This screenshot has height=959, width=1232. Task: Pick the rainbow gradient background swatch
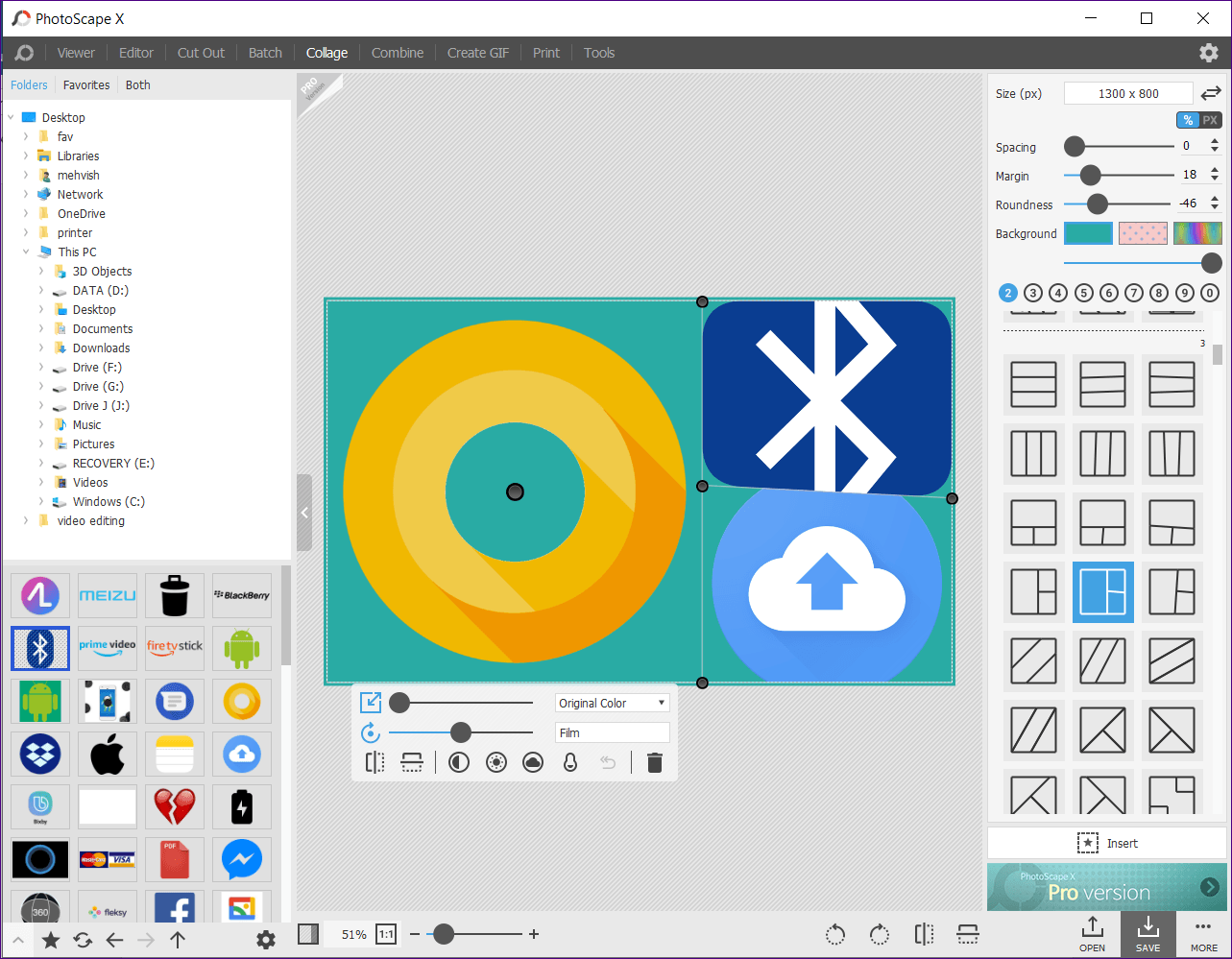tap(1197, 233)
